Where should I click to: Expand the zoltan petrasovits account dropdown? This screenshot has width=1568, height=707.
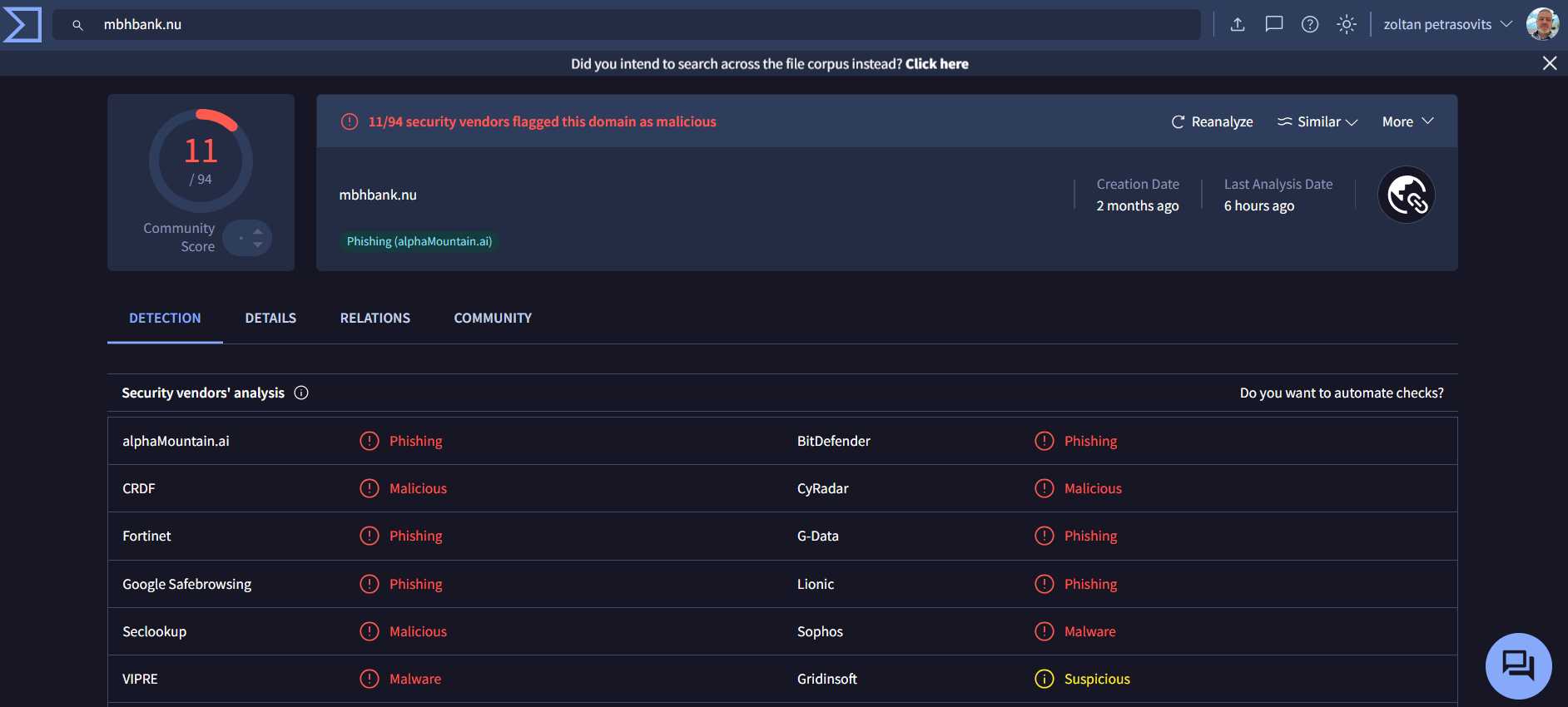click(x=1447, y=24)
